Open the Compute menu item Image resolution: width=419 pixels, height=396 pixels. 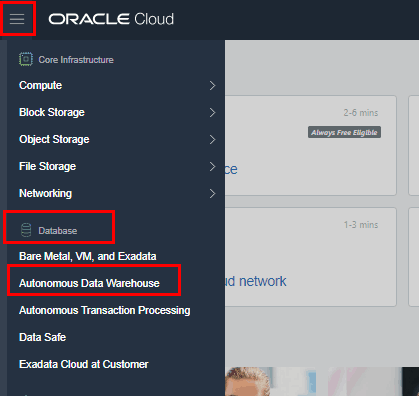click(40, 85)
